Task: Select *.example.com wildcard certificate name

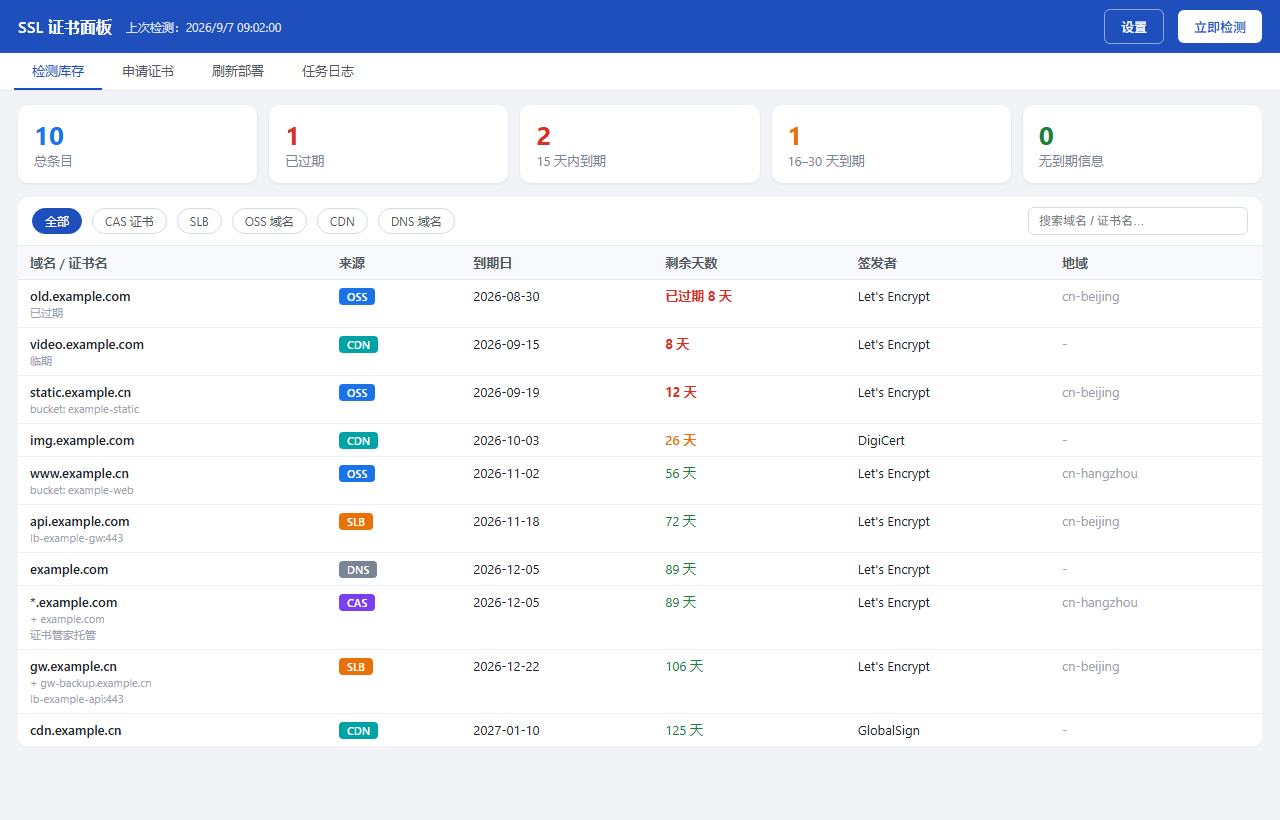Action: (74, 602)
